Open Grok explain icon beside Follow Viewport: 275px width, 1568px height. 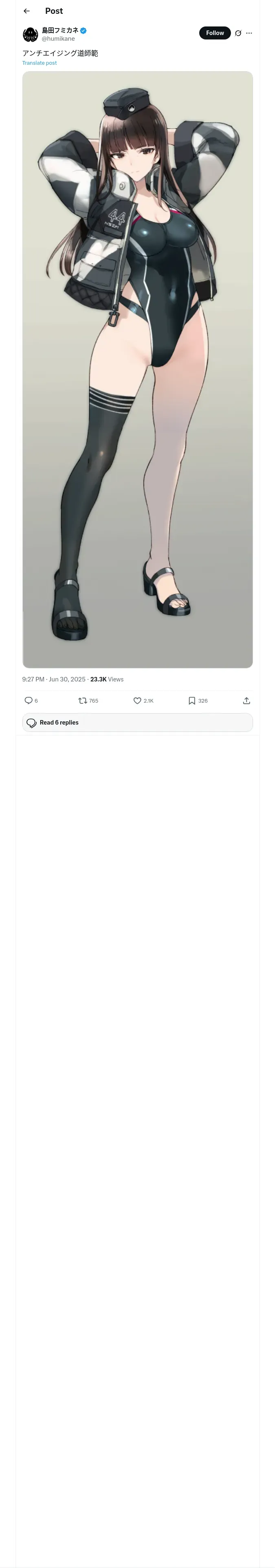[x=238, y=33]
